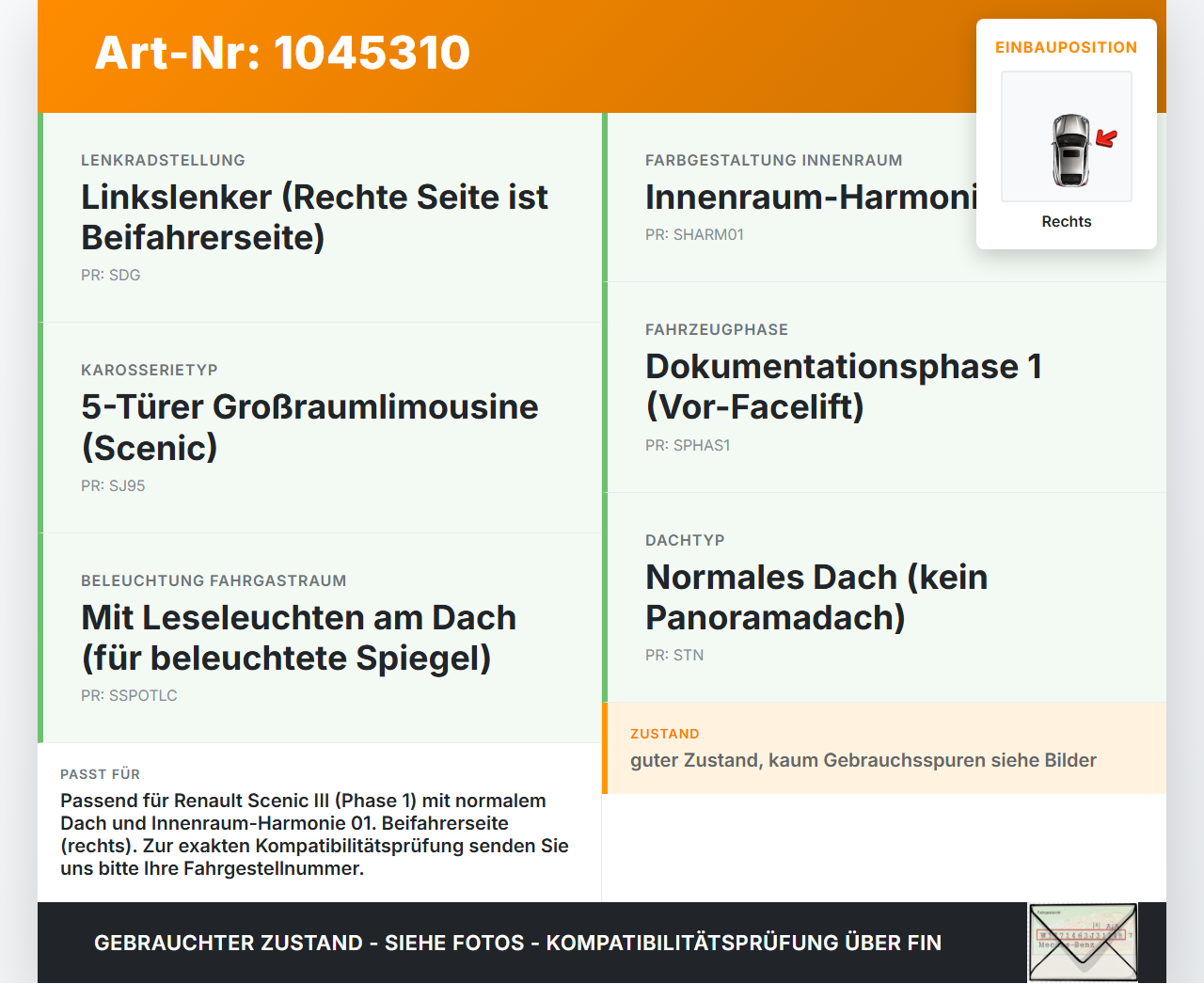Image resolution: width=1204 pixels, height=984 pixels.
Task: Select '5-Türer Großraumlimousine (Scenic)' text
Action: 309,427
